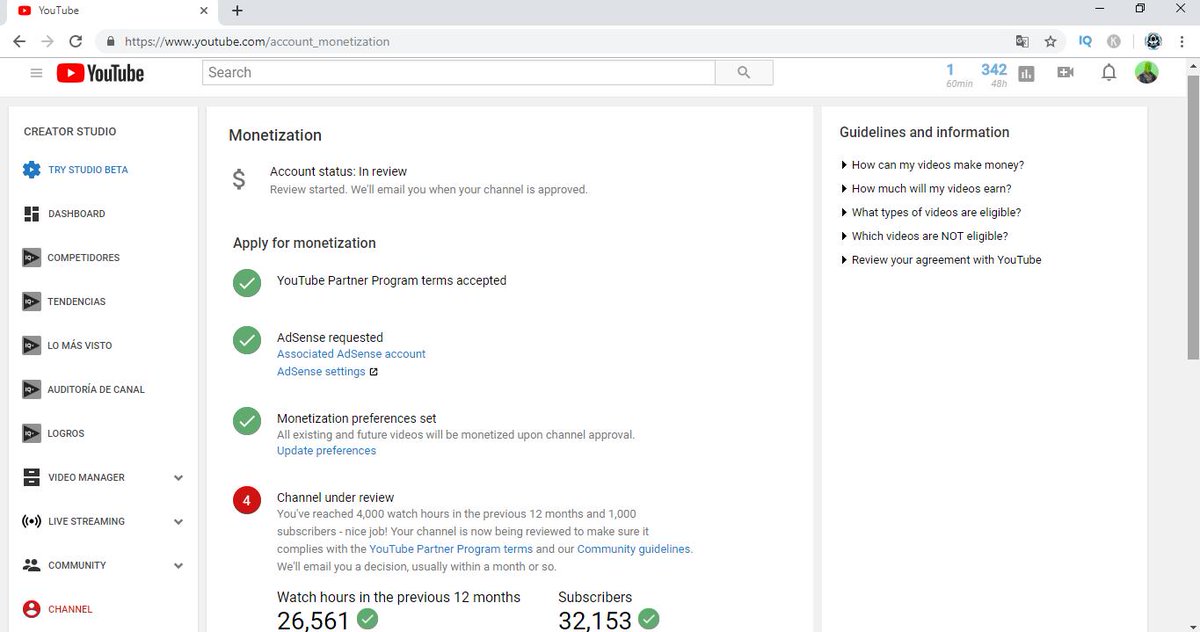This screenshot has height=632, width=1200.
Task: Click the search magnifier button
Action: coord(744,72)
